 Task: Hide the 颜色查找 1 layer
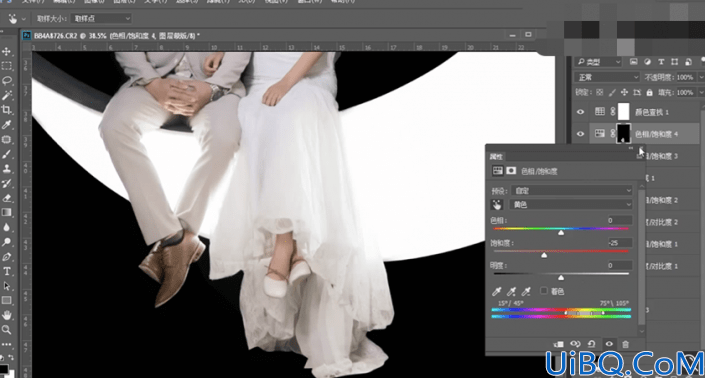(x=580, y=112)
